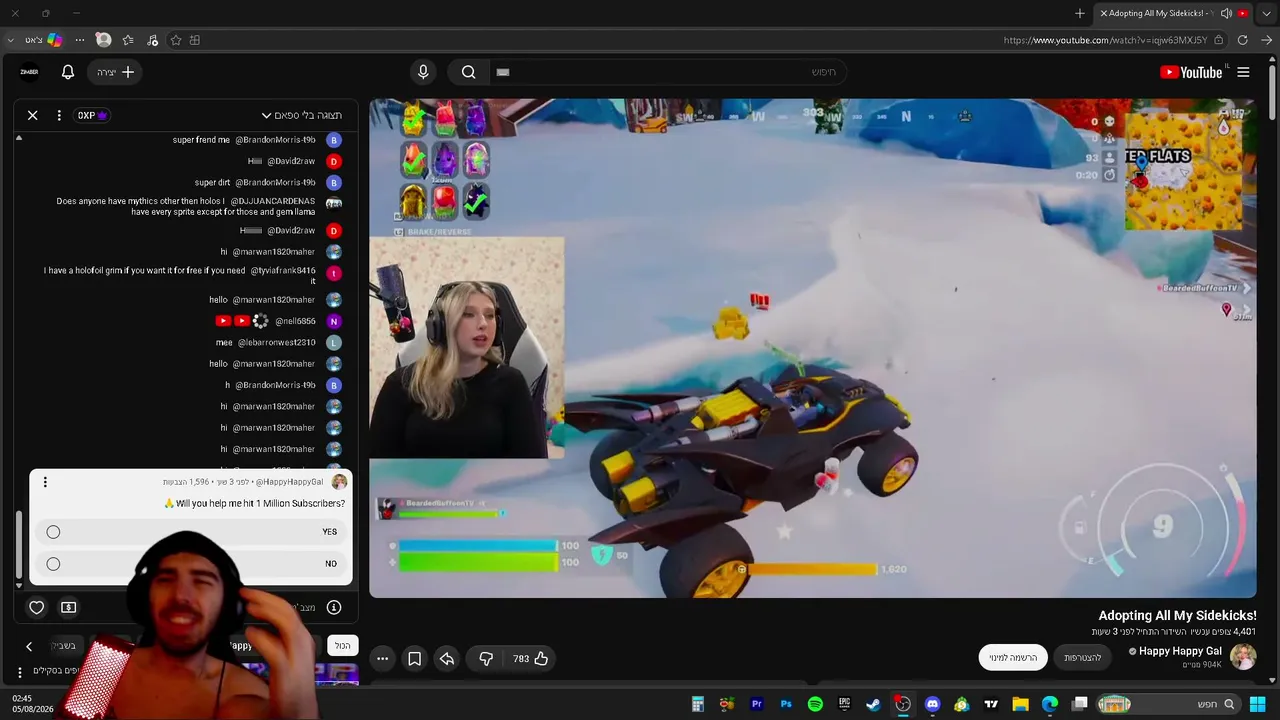Expand the chat view mode dropdown
The height and width of the screenshot is (720, 1280).
pos(301,115)
